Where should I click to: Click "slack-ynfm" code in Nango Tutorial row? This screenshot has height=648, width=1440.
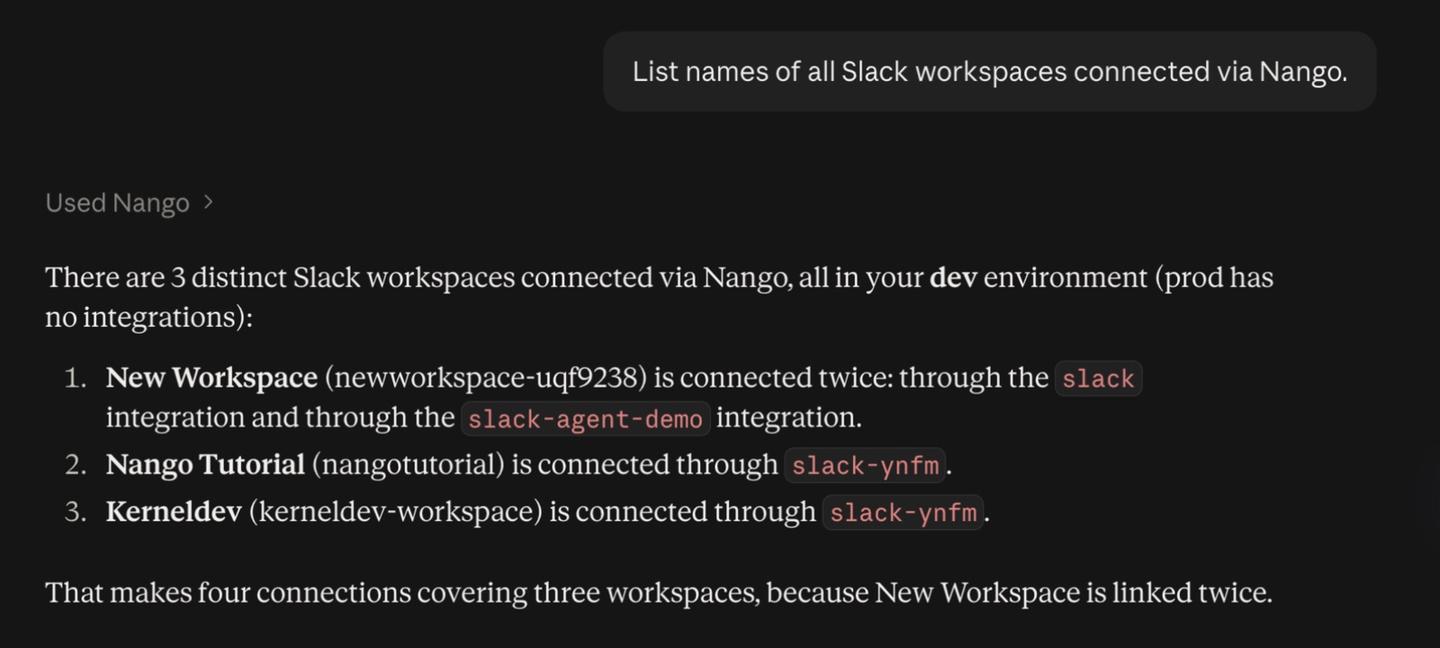pos(865,466)
